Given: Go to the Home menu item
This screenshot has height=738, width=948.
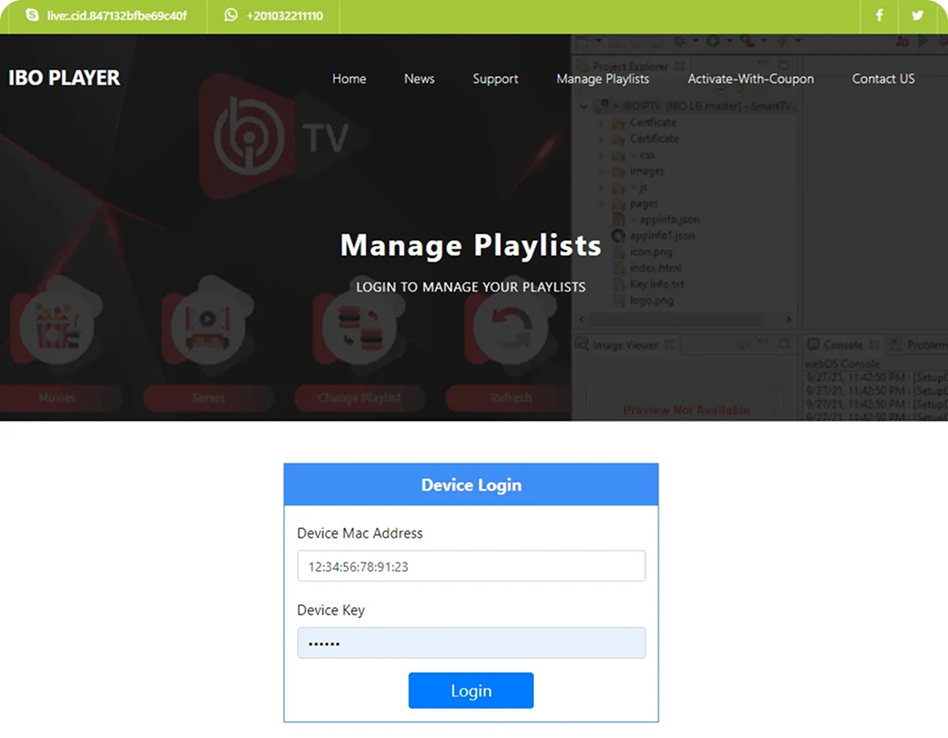Looking at the screenshot, I should [349, 79].
